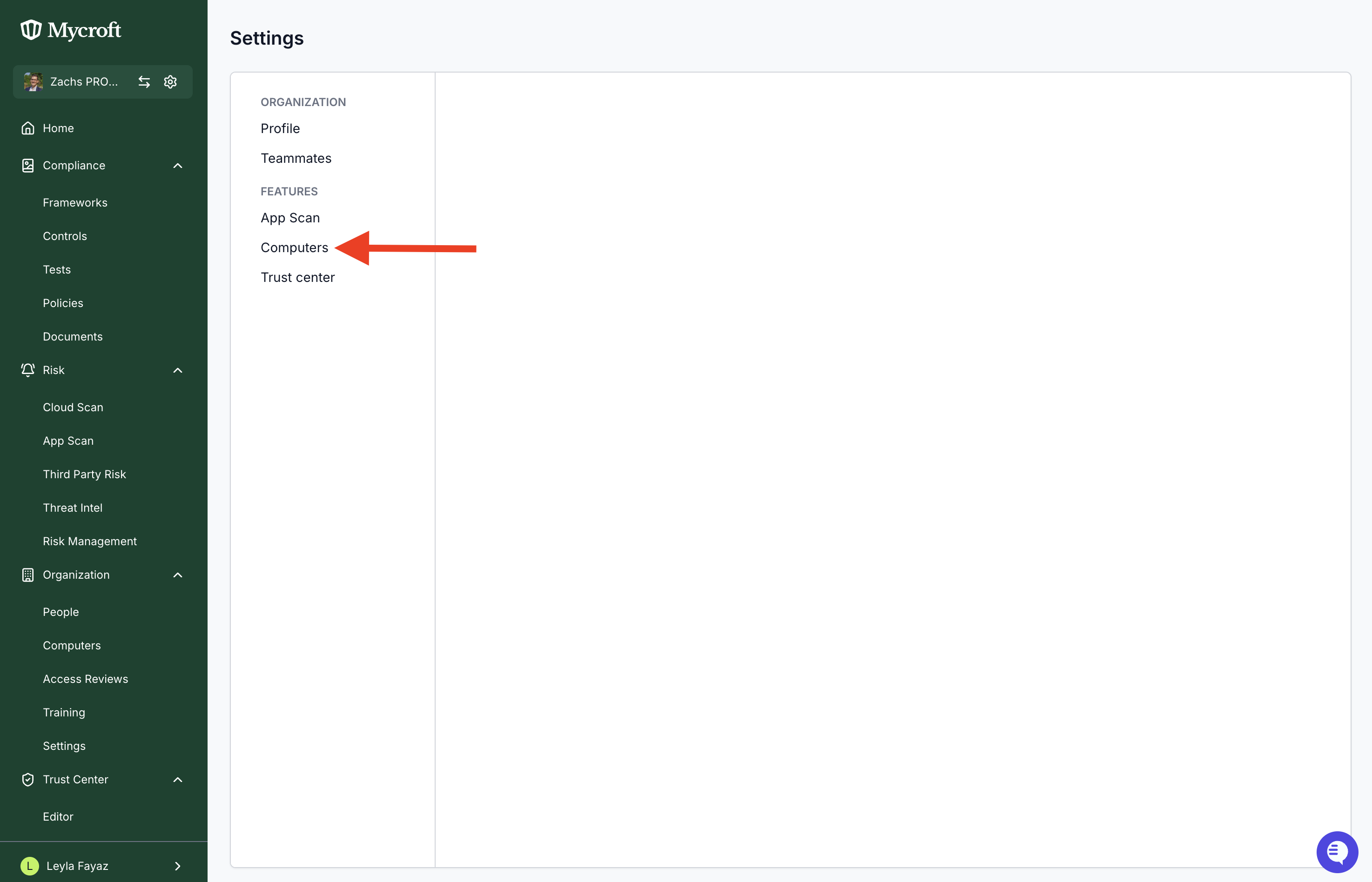
Task: Open Documents in the sidebar
Action: pyautogui.click(x=73, y=336)
